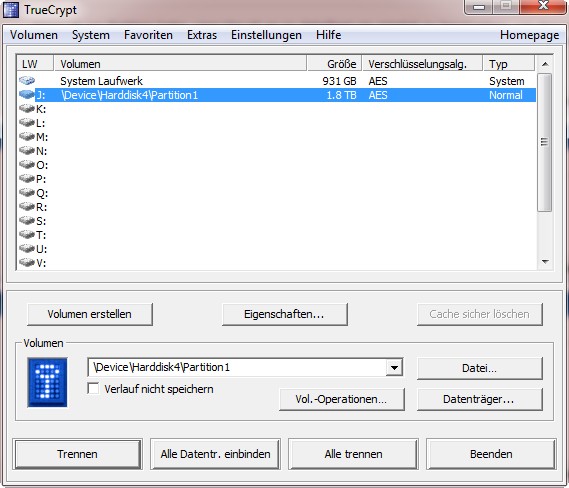569x488 pixels.
Task: Click the 'Datei...' button
Action: [480, 368]
